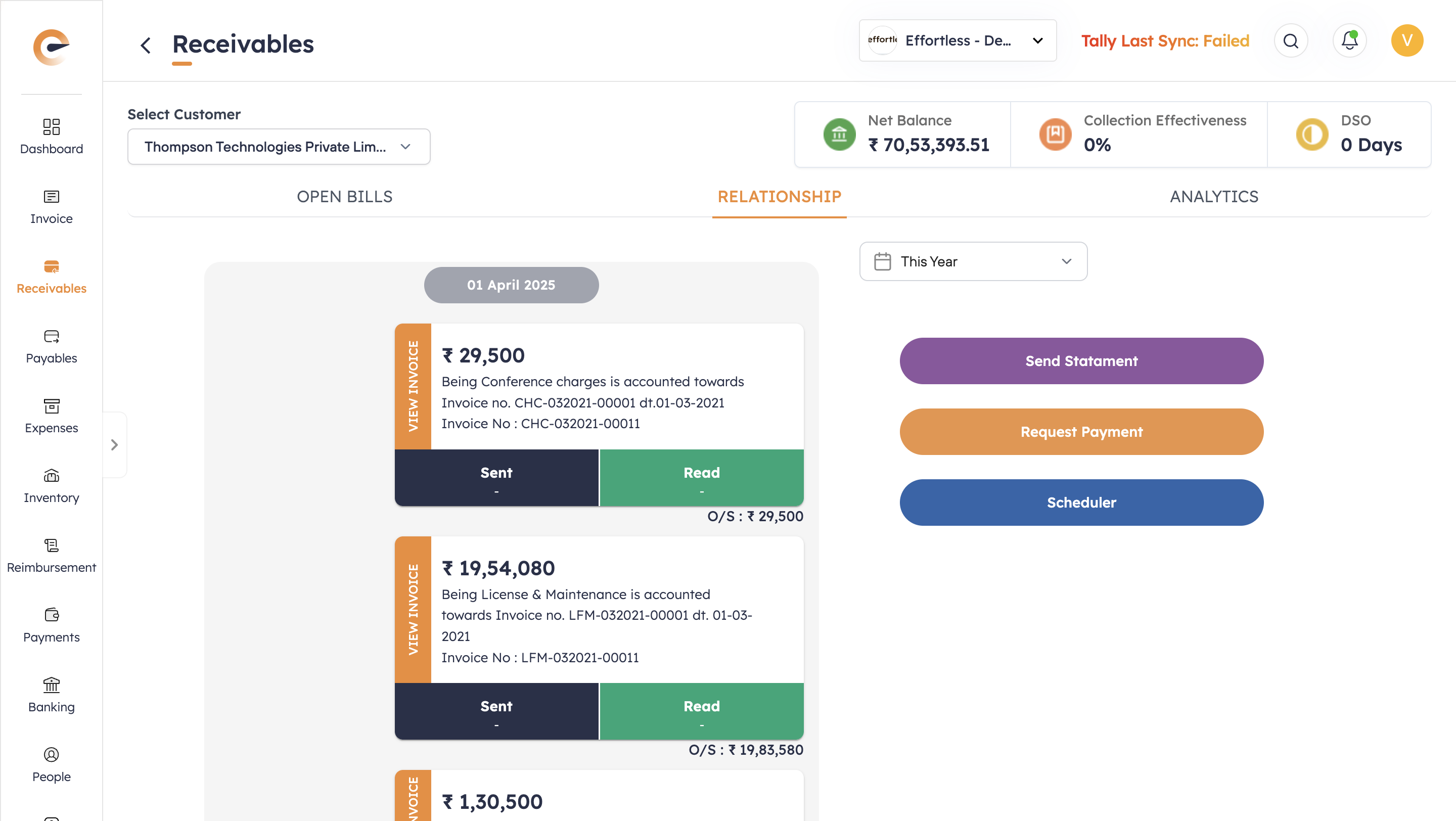Screen dimensions: 1456x821
Task: Click the Request Payment button
Action: (1081, 432)
